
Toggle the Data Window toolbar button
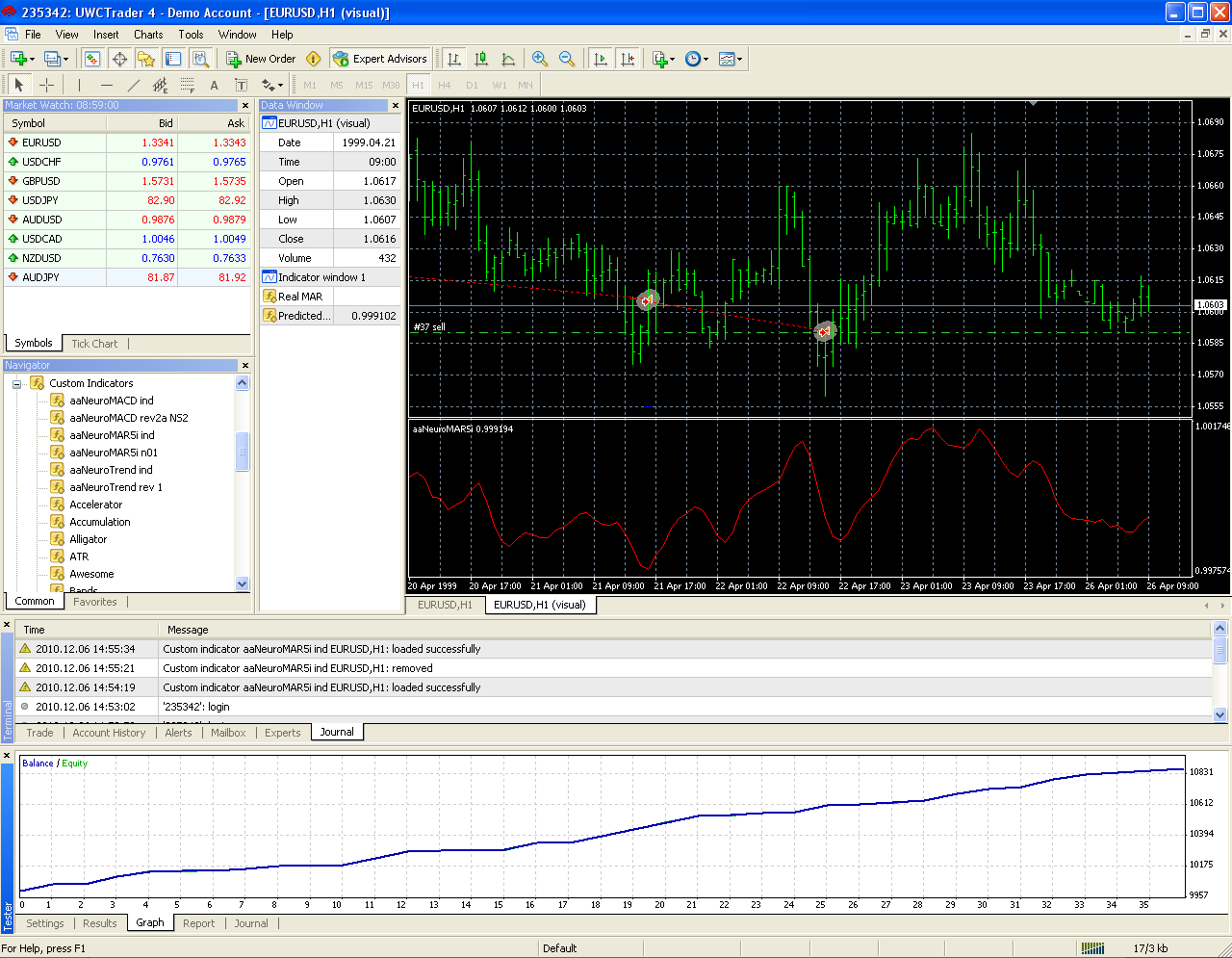click(x=119, y=59)
